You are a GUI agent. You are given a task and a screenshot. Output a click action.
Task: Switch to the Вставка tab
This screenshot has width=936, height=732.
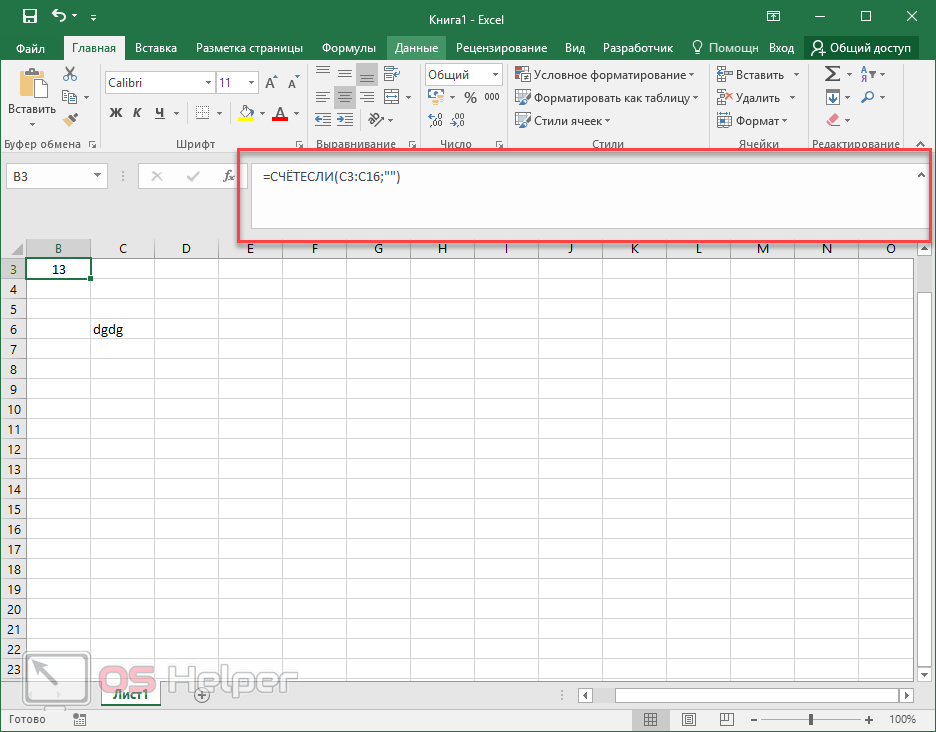[x=156, y=47]
